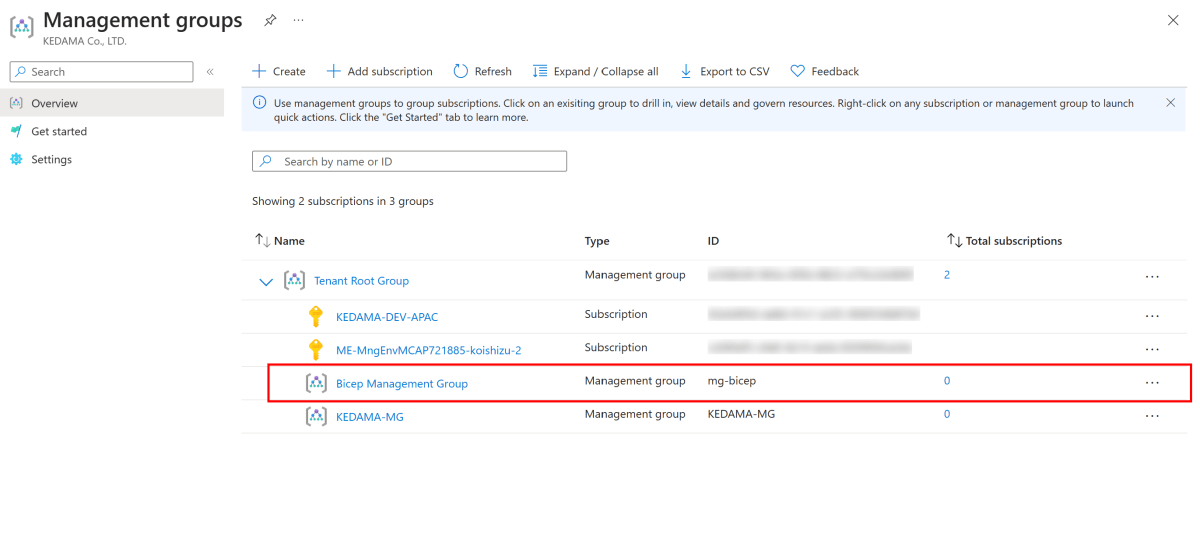Click Expand / Collapse all
1200x536 pixels.
click(595, 71)
